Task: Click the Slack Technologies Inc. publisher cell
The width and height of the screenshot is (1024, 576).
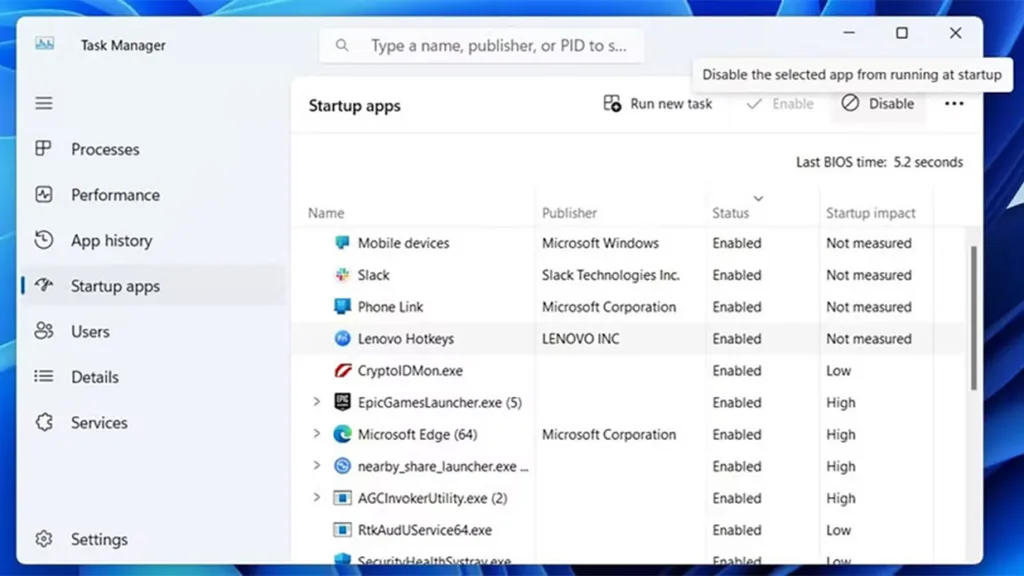Action: 611,275
